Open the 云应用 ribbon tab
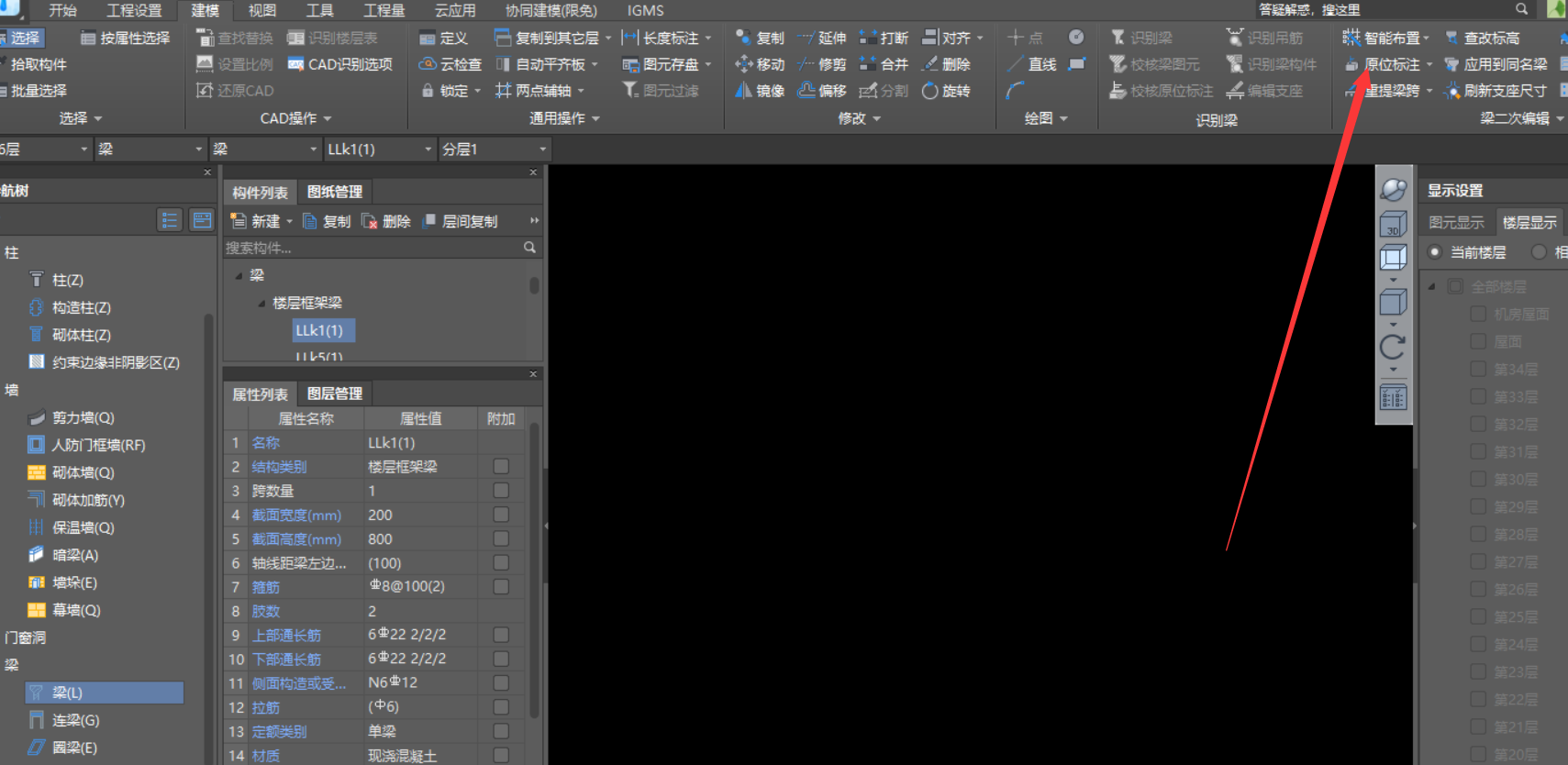1568x765 pixels. pyautogui.click(x=455, y=10)
